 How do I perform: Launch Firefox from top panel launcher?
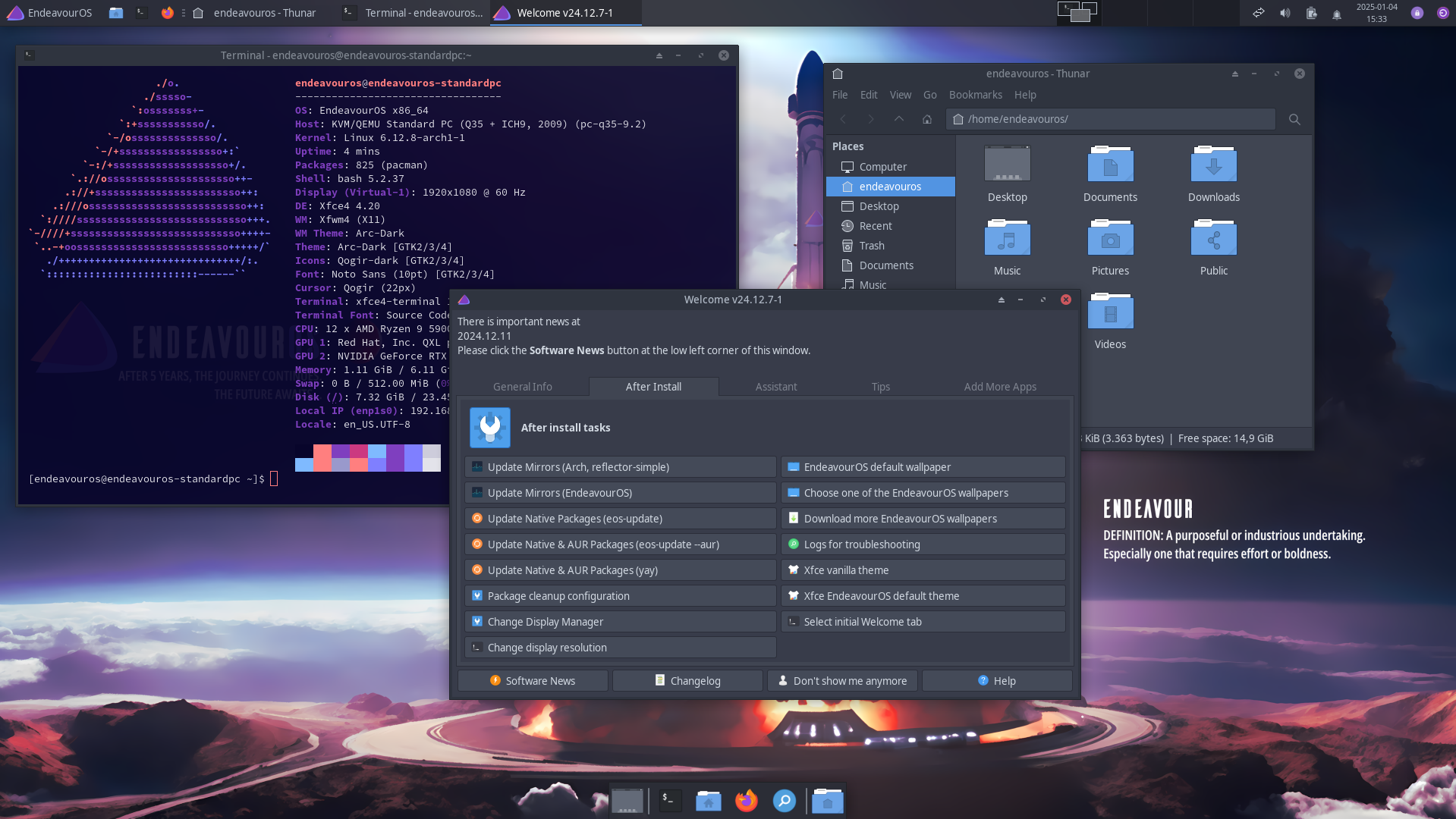click(x=167, y=13)
